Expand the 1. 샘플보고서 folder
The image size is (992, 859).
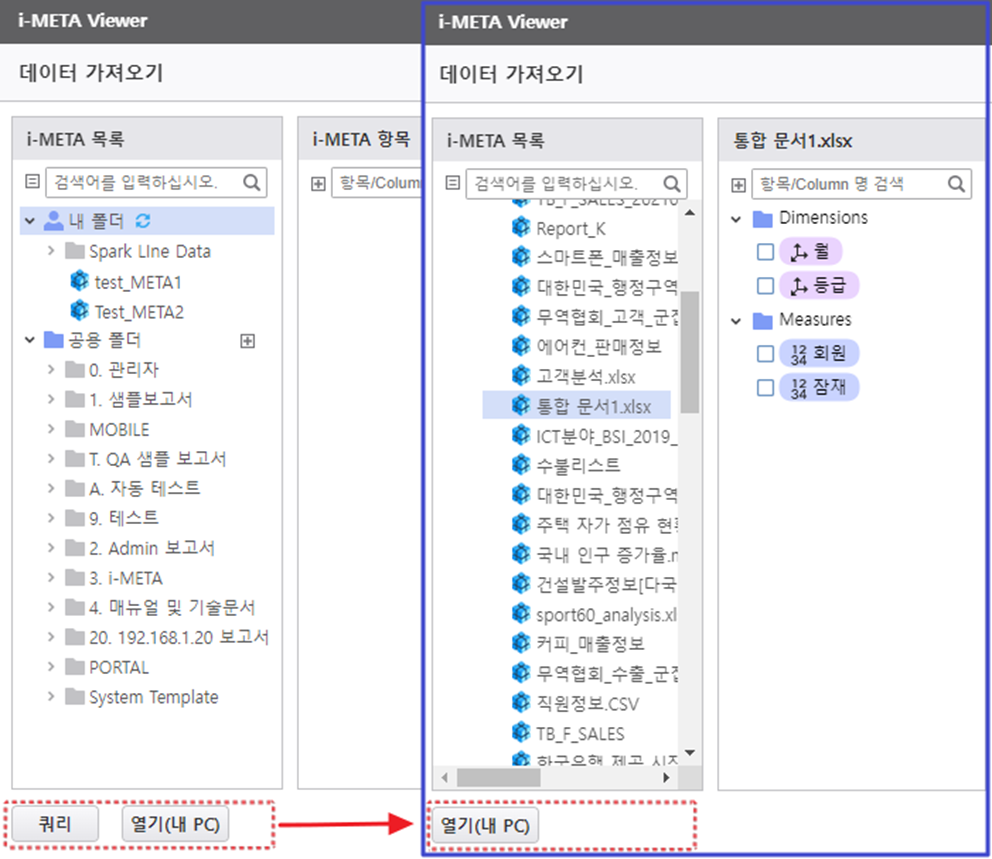[51, 399]
